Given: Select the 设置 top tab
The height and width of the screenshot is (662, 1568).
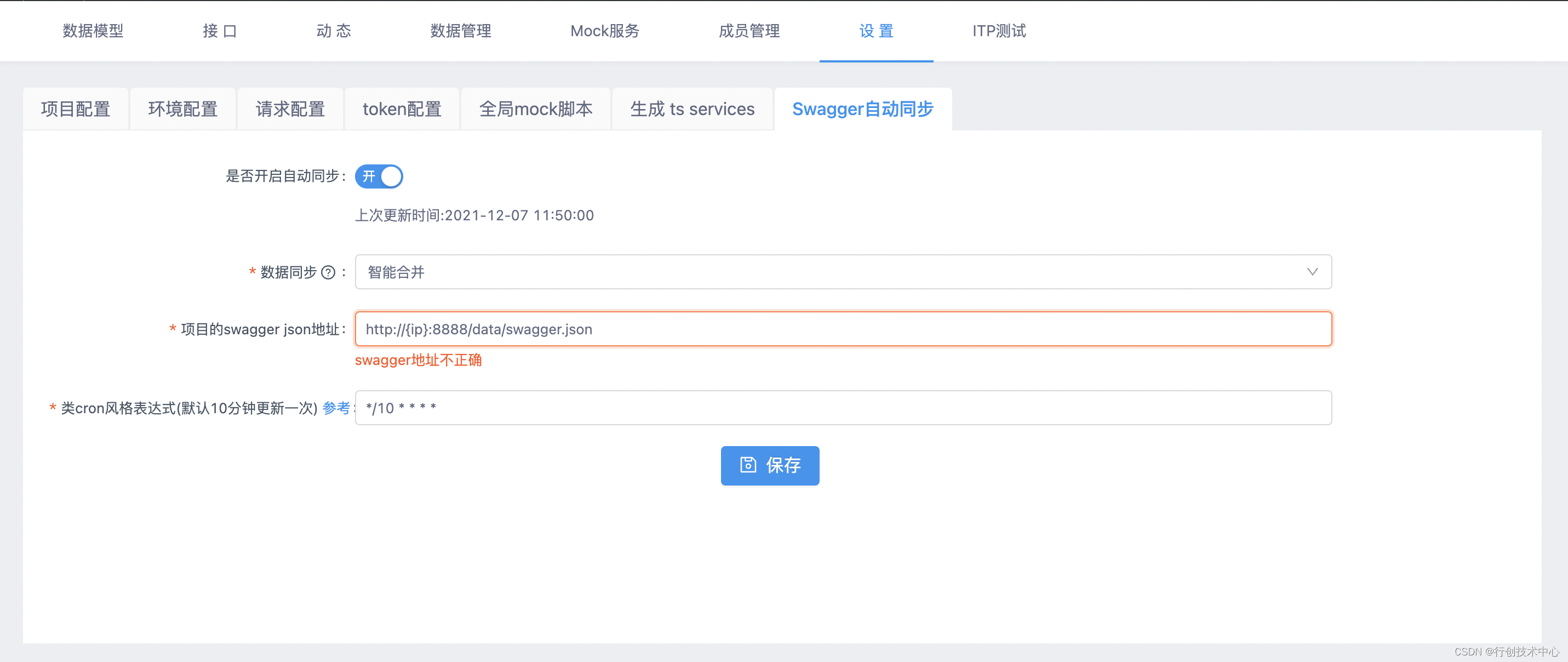Looking at the screenshot, I should pyautogui.click(x=876, y=31).
